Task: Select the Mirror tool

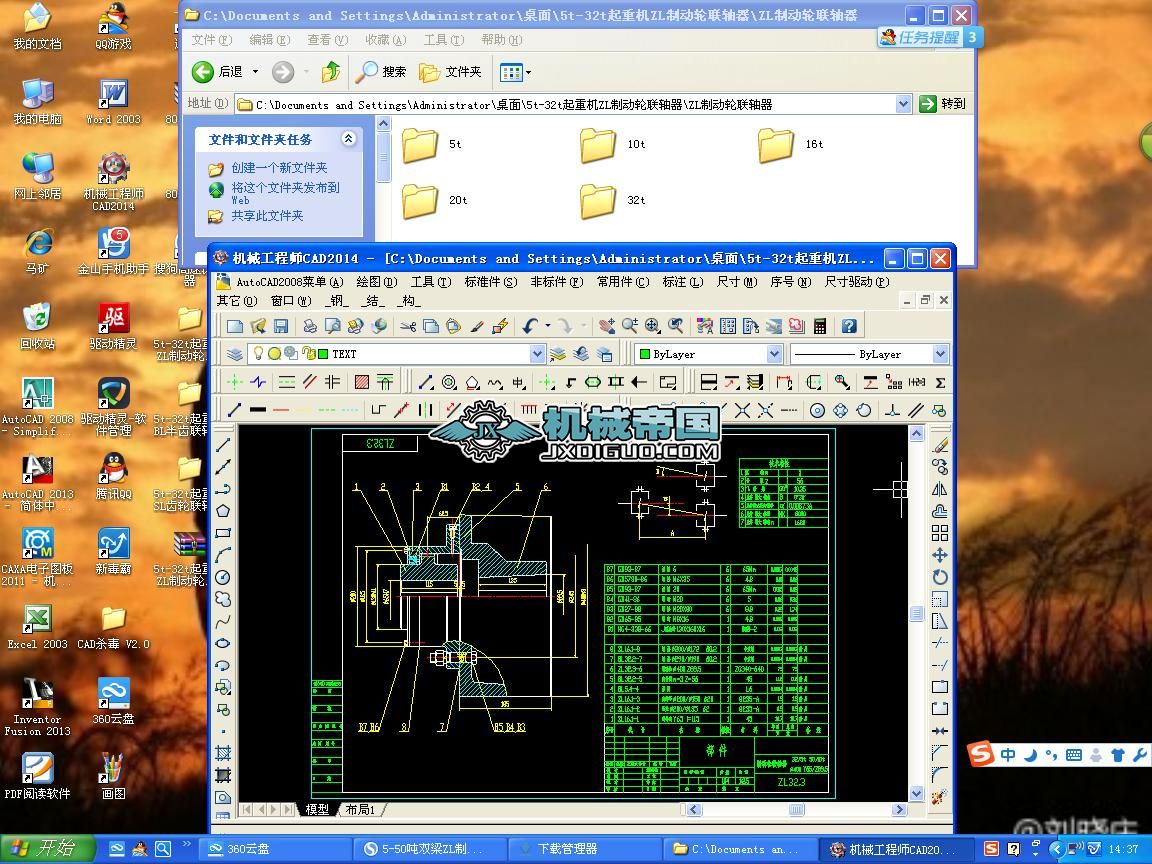Action: [940, 489]
